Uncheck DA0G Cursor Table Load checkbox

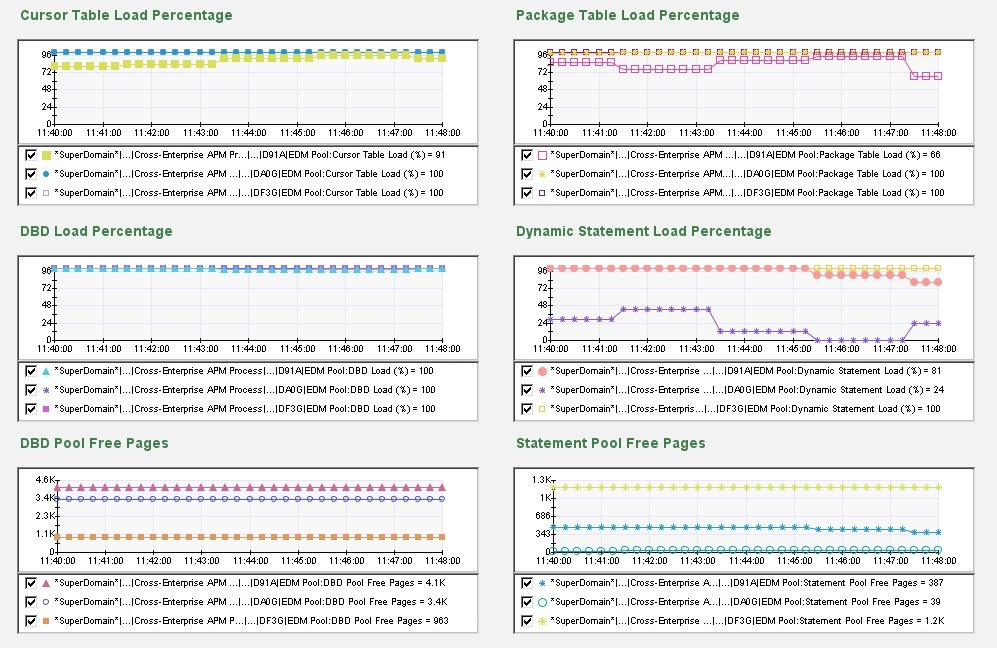[31, 174]
